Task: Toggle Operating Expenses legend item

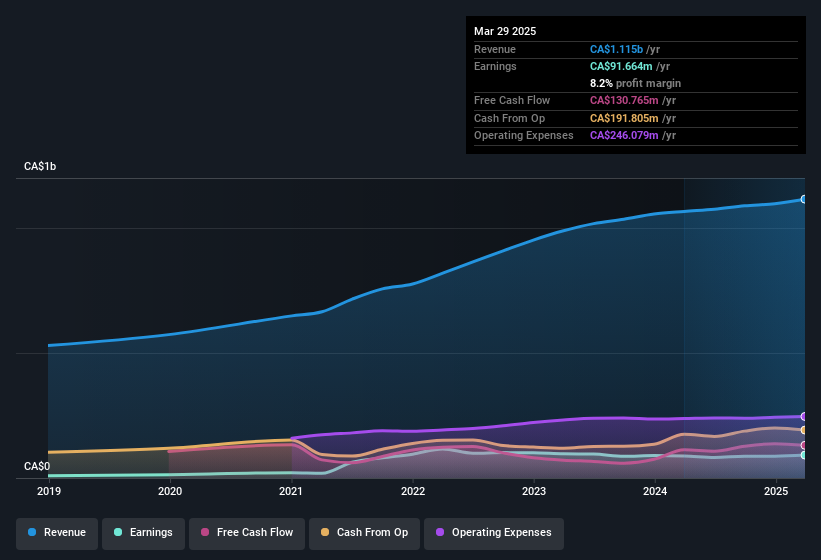Action: point(494,533)
